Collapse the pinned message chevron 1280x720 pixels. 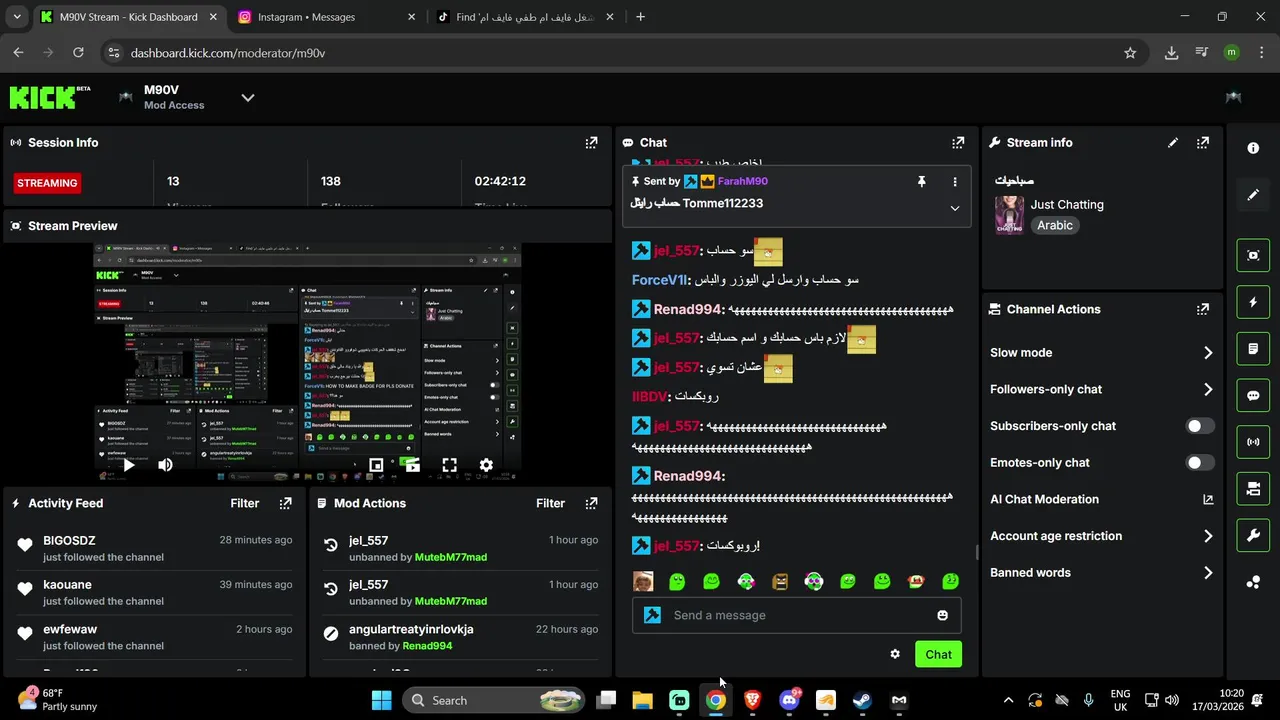click(x=954, y=208)
